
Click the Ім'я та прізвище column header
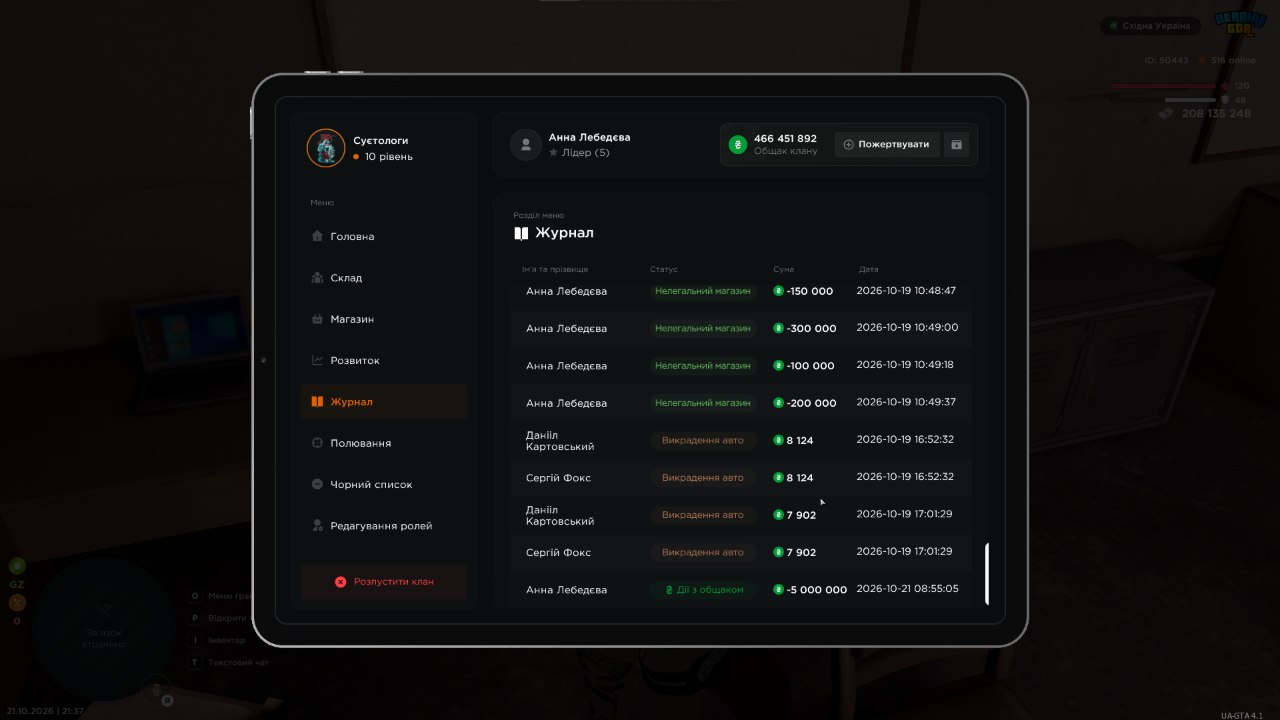point(555,270)
